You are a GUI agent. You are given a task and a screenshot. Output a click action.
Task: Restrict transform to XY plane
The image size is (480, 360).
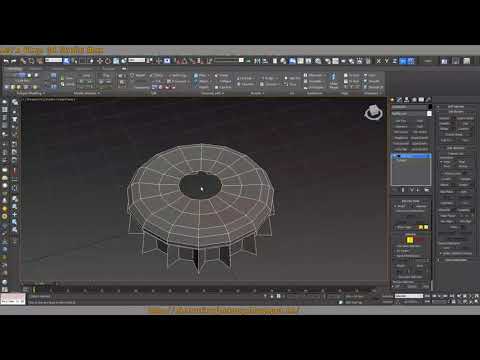(x=403, y=61)
